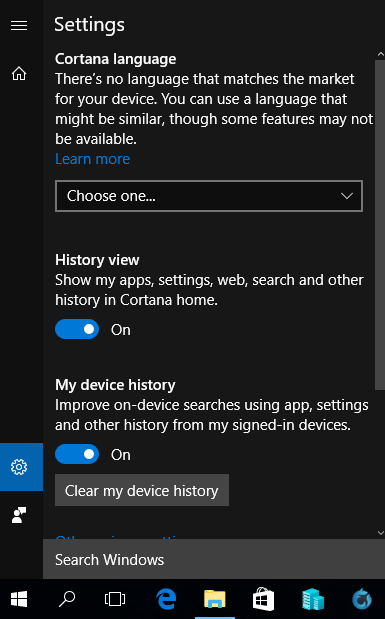Open the Windows Start button
This screenshot has height=619, width=385.
(19, 599)
